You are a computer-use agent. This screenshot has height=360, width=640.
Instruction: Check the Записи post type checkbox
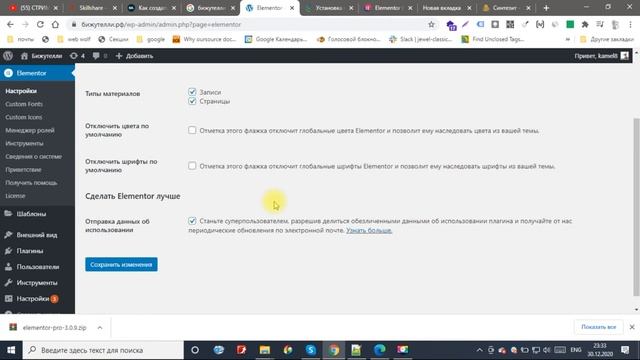192,92
